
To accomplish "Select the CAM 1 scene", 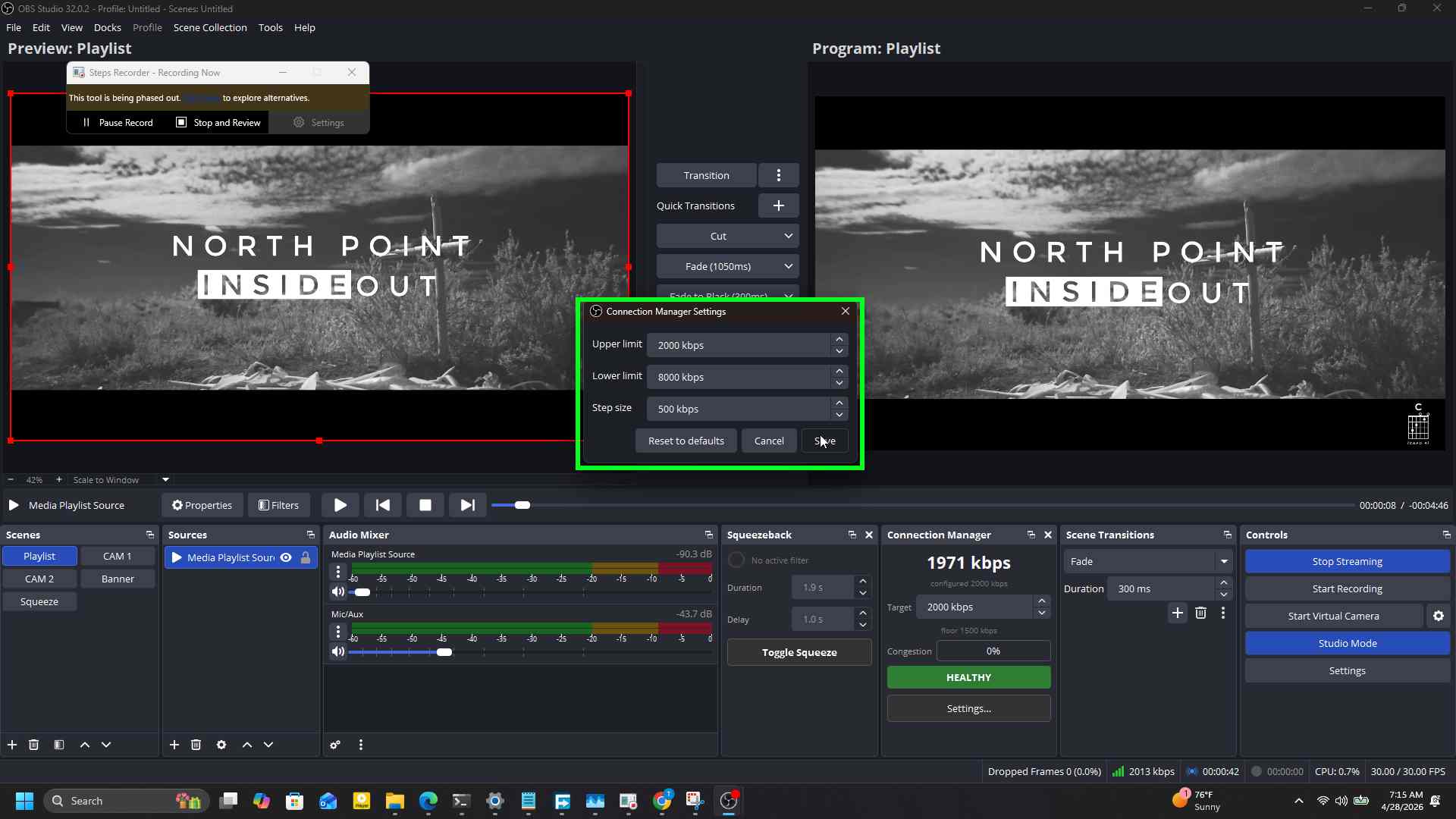I will (118, 556).
